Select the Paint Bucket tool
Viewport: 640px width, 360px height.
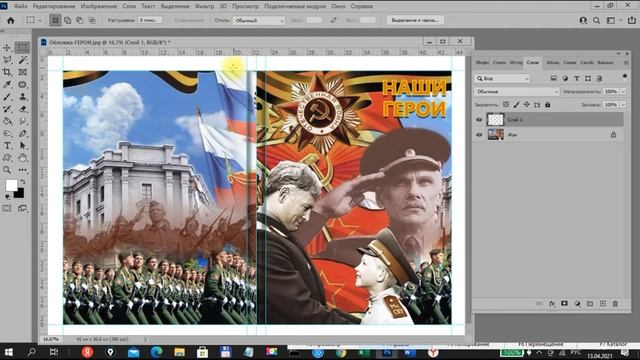7,121
